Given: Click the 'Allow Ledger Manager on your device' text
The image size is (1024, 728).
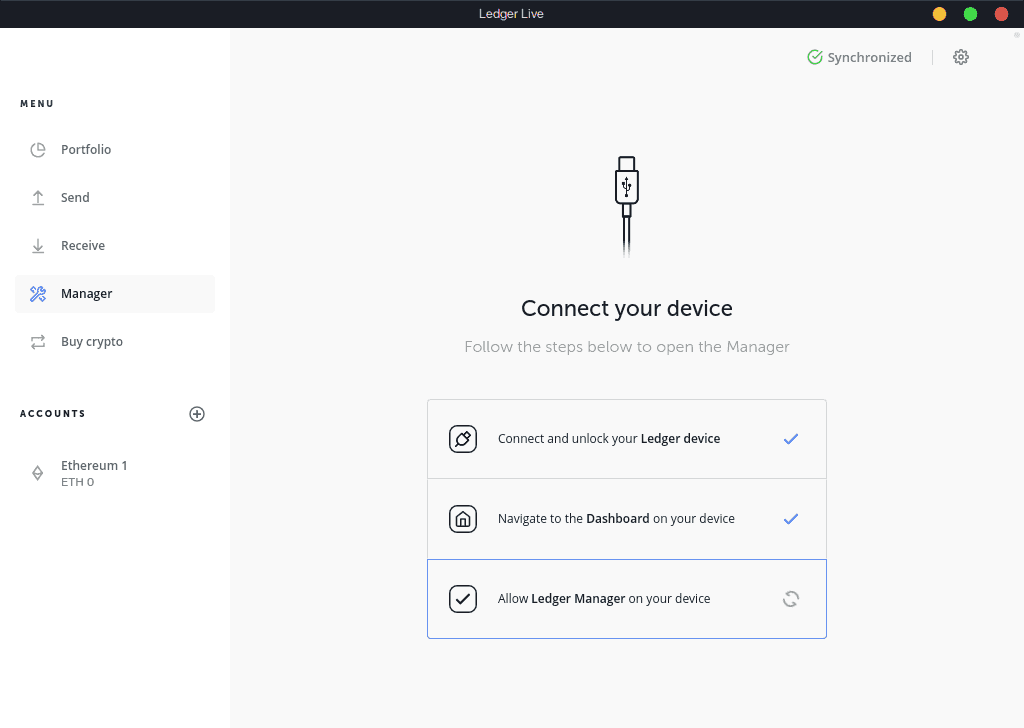Looking at the screenshot, I should click(x=603, y=599).
